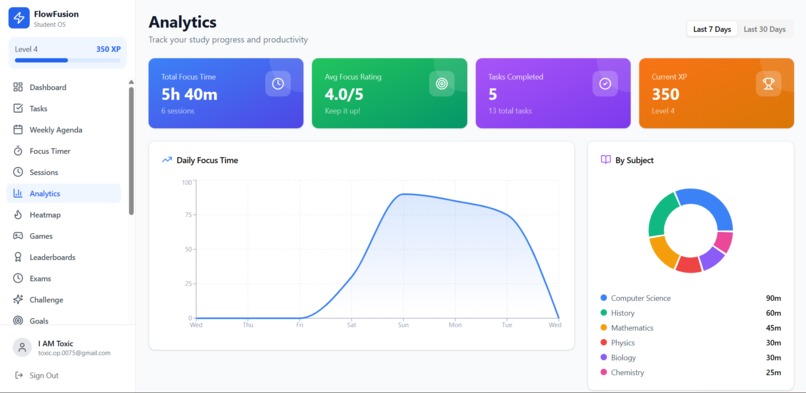806x393 pixels.
Task: Select Analytics in the sidebar
Action: [64, 193]
